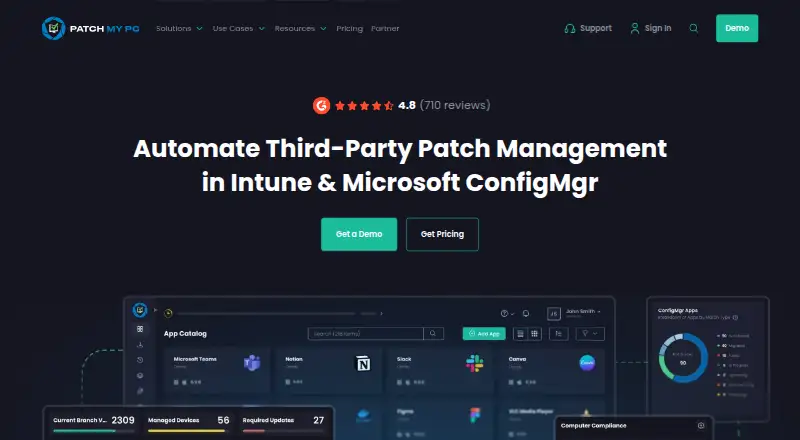Viewport: 800px width, 440px height.
Task: Click the 710 reviews link
Action: pyautogui.click(x=455, y=106)
